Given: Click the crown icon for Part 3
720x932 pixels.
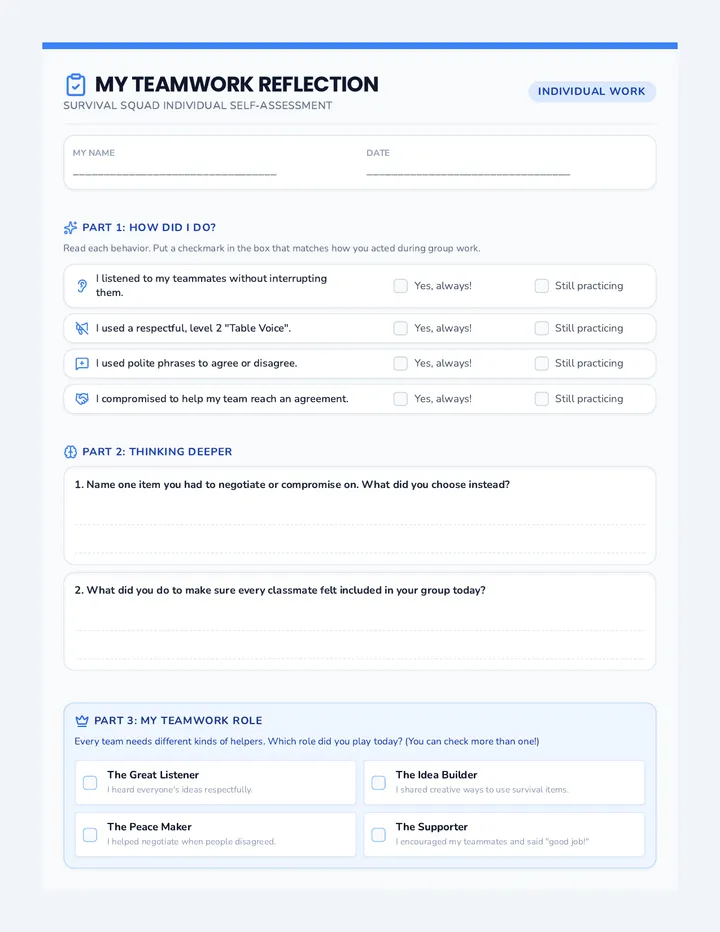Looking at the screenshot, I should [x=82, y=721].
